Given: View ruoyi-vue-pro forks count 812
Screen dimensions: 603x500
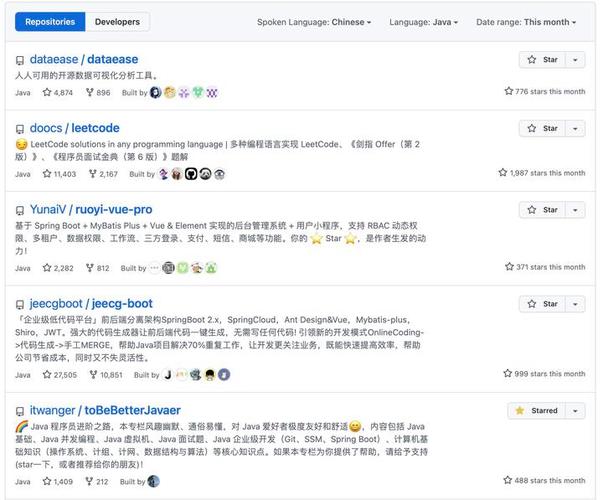Looking at the screenshot, I should tap(98, 268).
